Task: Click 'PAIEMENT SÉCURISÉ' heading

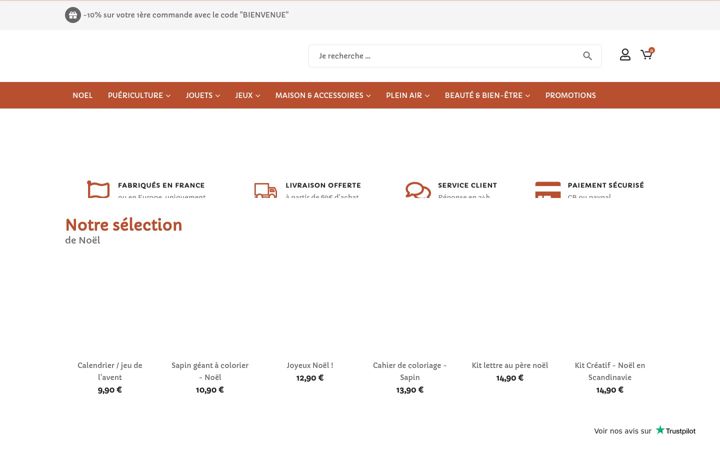Action: coord(606,186)
